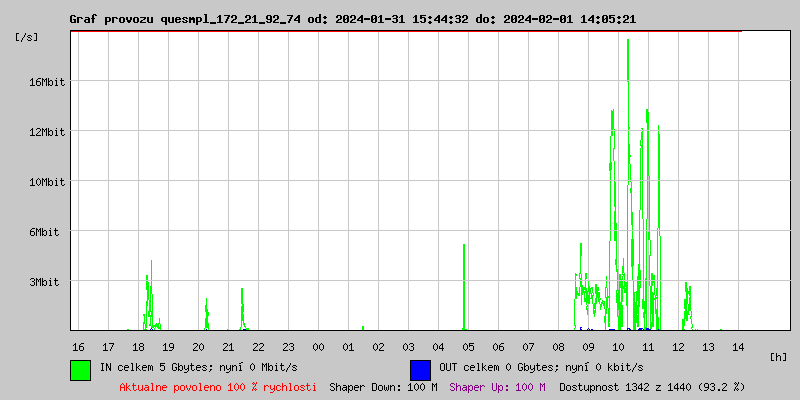Click the purple 'Shaper Up: 100 M' text
This screenshot has width=800, height=400.
tap(497, 386)
